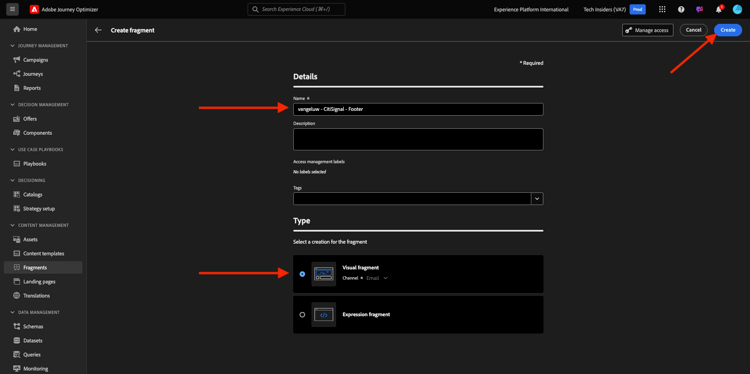Viewport: 750px width, 374px height.
Task: Click the search magnifier icon
Action: (255, 9)
